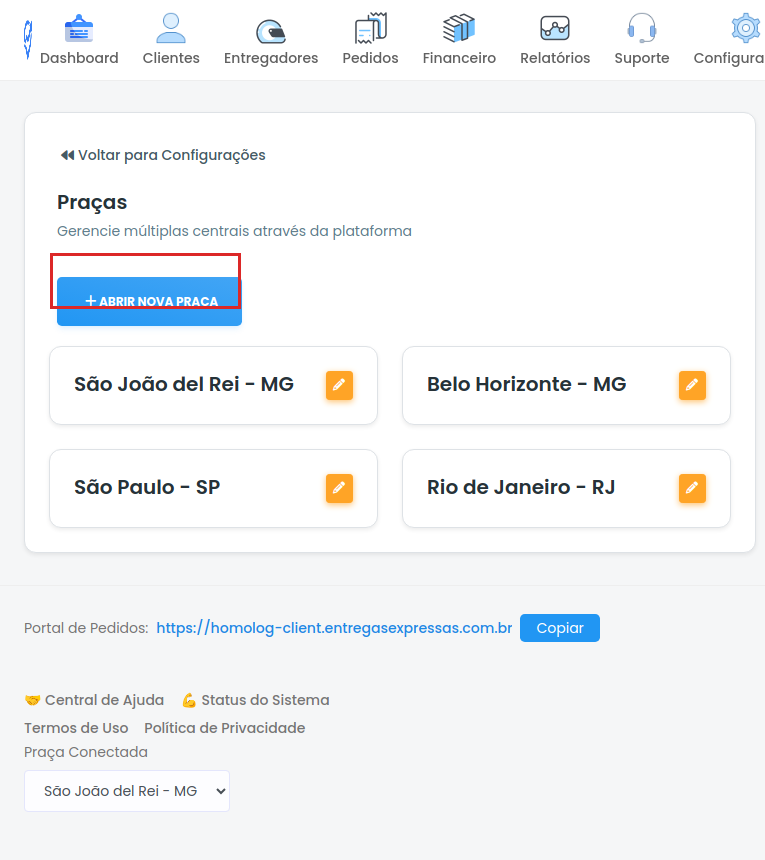This screenshot has width=765, height=860.
Task: Click the Abrir Nova Praça button
Action: click(x=149, y=301)
